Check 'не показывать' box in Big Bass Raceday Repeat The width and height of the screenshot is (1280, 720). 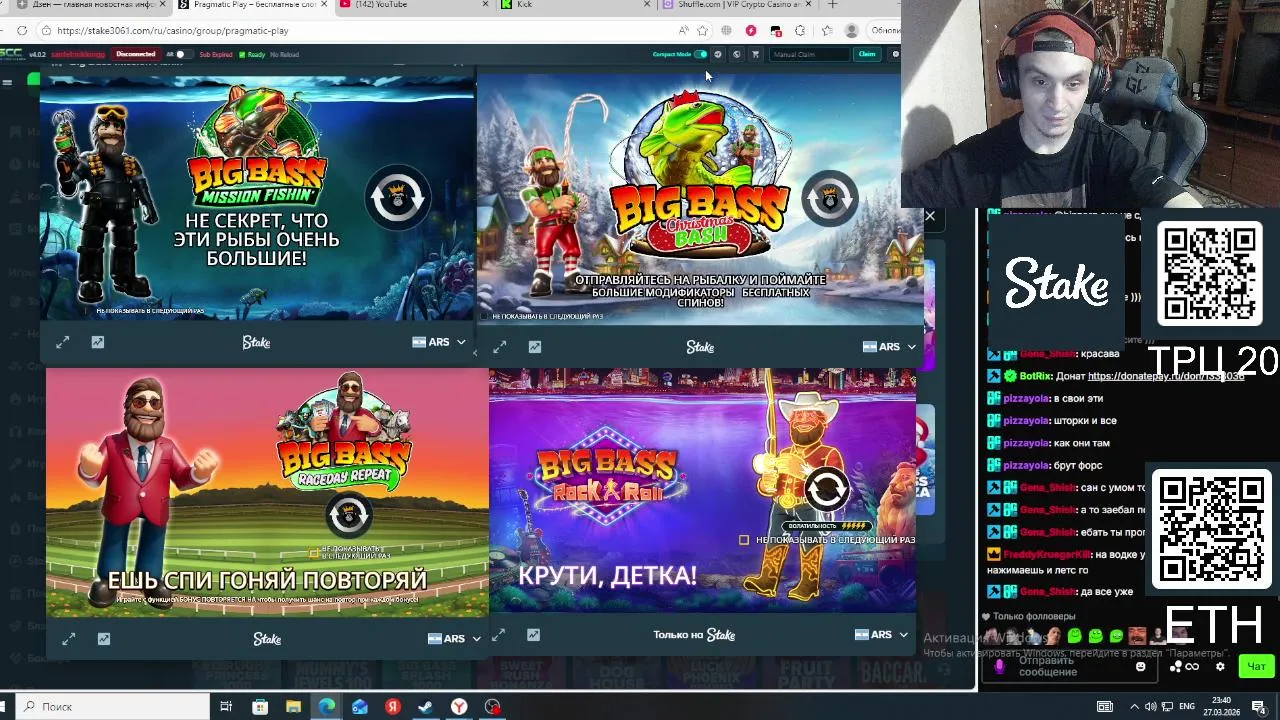coord(314,551)
